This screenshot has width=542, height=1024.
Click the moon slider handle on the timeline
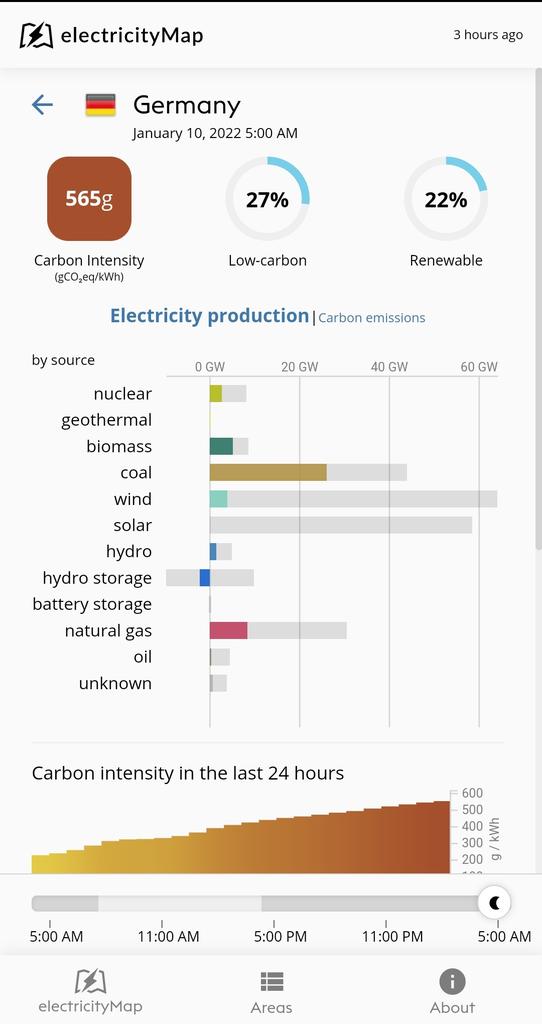(494, 903)
